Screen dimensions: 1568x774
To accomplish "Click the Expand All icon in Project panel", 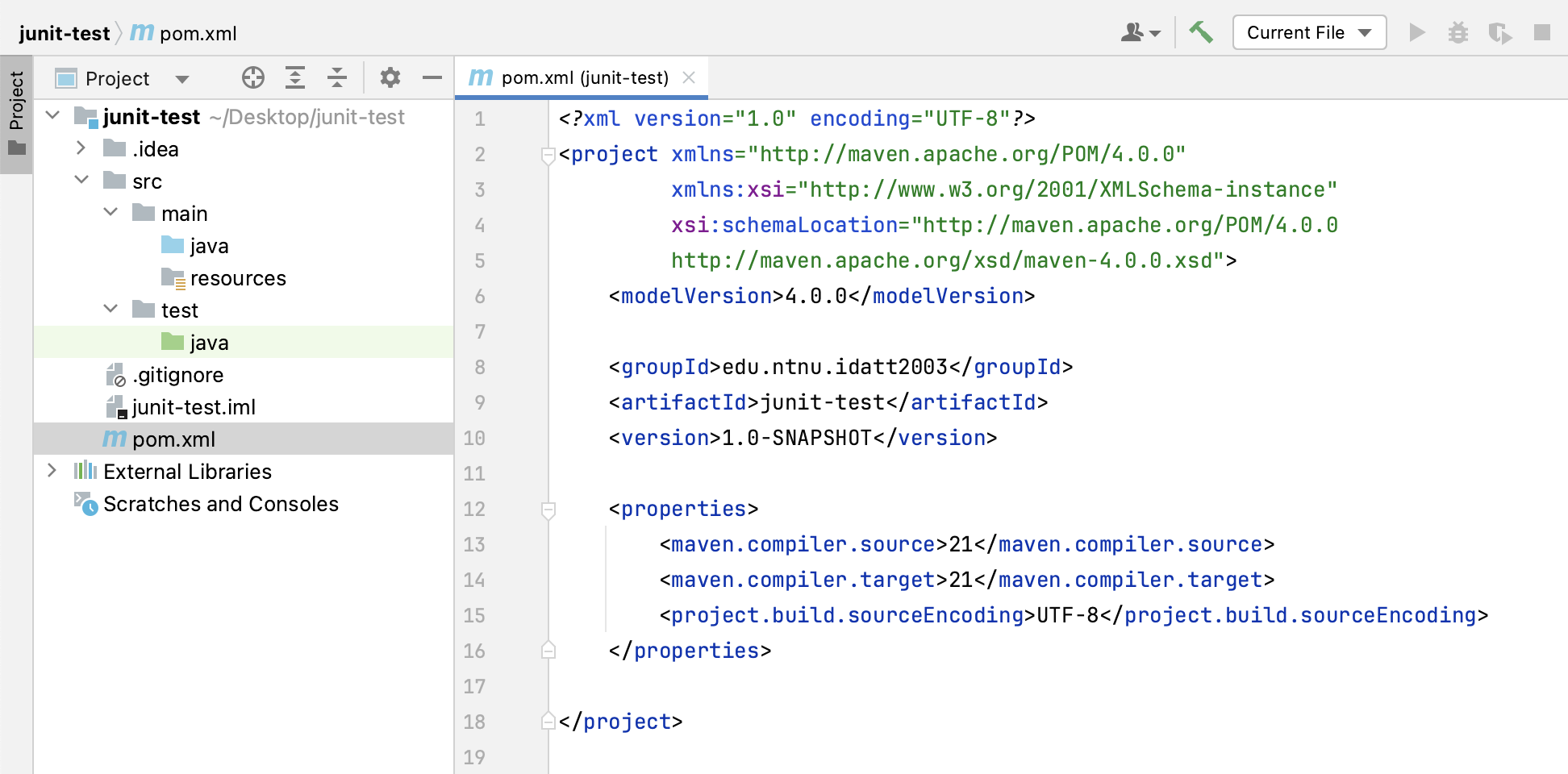I will click(x=295, y=77).
